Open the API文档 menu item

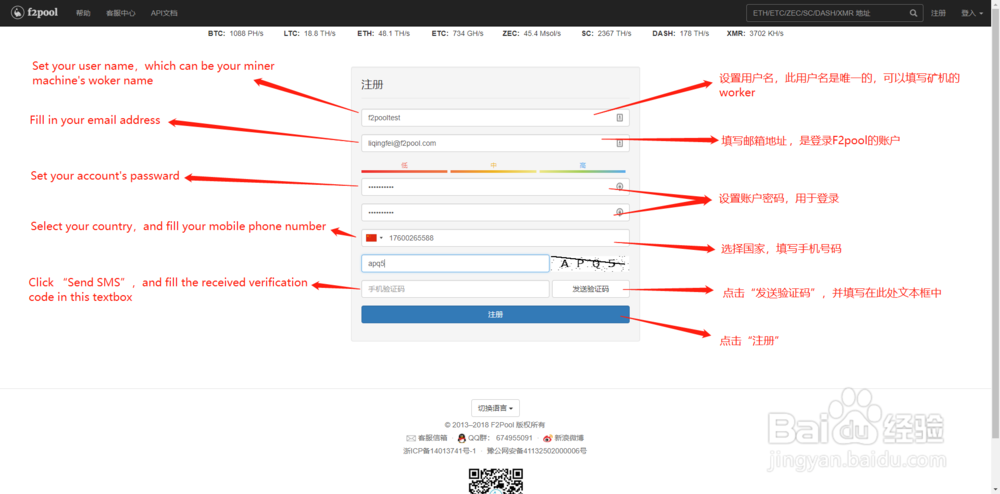pos(164,13)
